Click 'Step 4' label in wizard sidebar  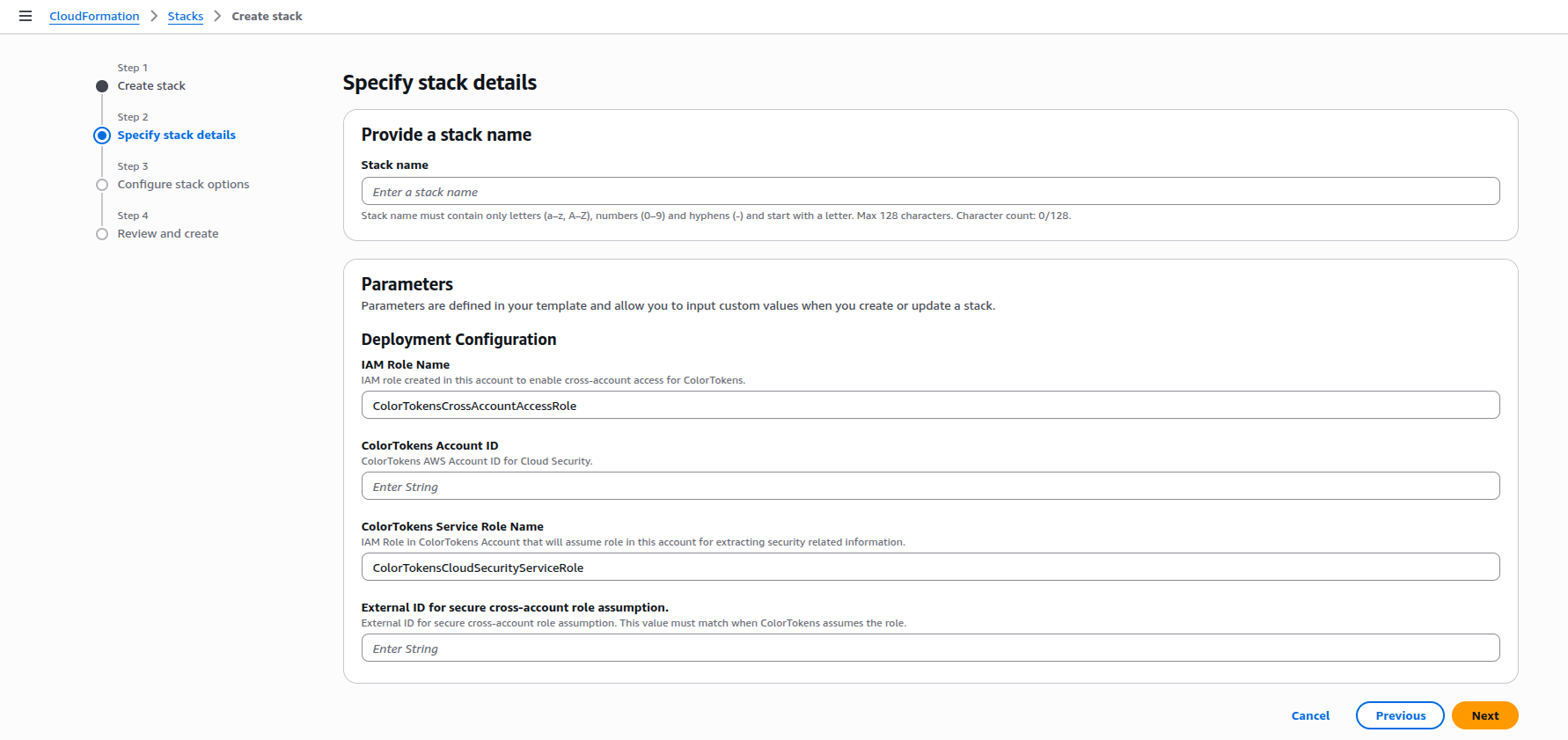click(x=133, y=216)
